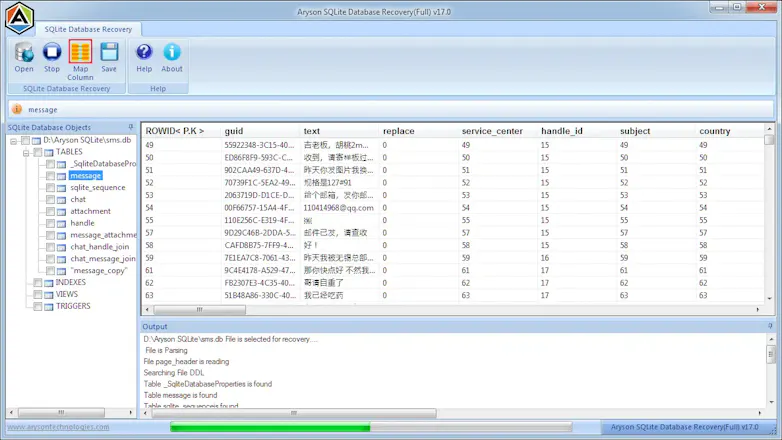Click the table icon beside message node
This screenshot has width=782, height=440.
[x=61, y=176]
